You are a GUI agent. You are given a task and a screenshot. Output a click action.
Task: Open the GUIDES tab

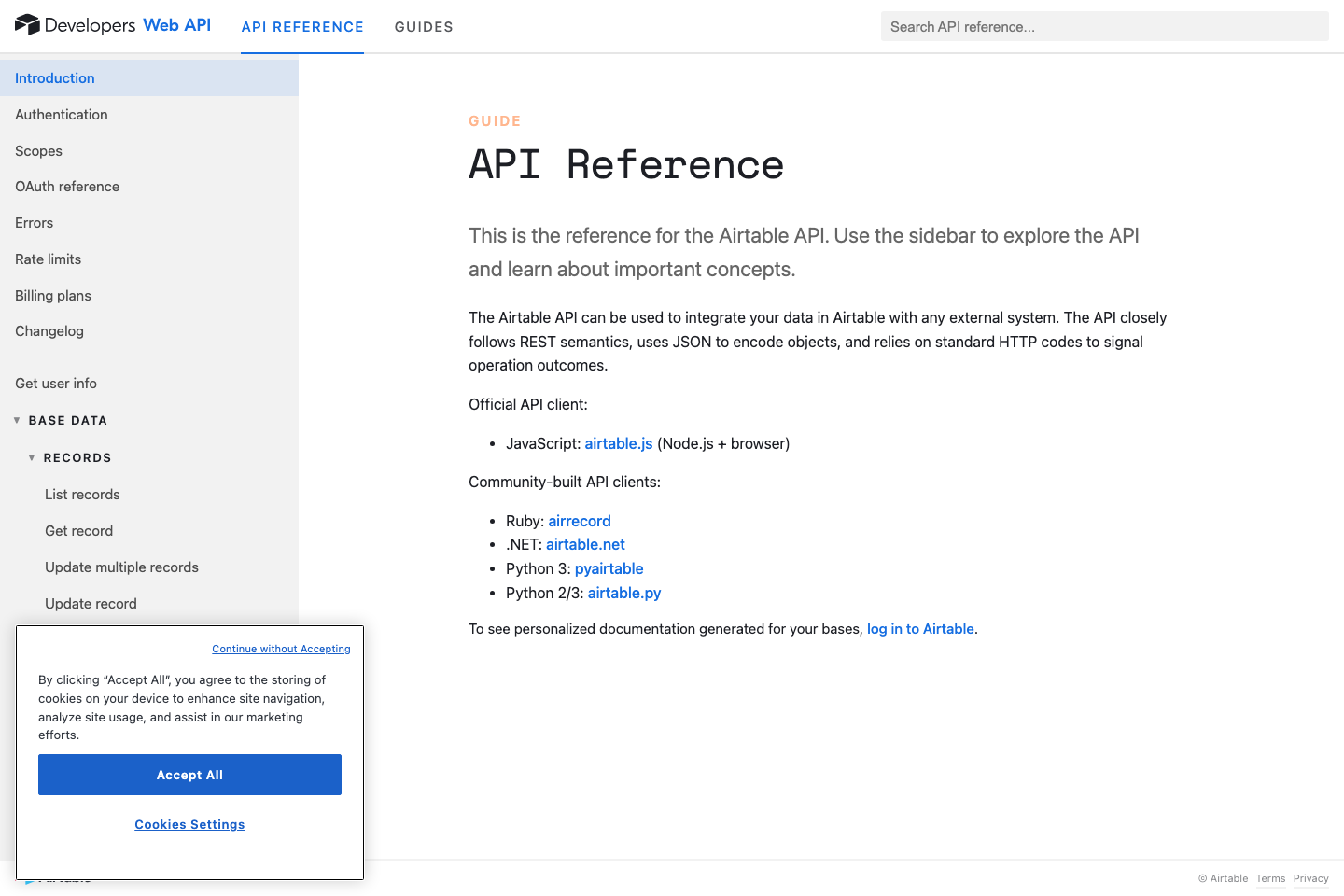pos(424,28)
